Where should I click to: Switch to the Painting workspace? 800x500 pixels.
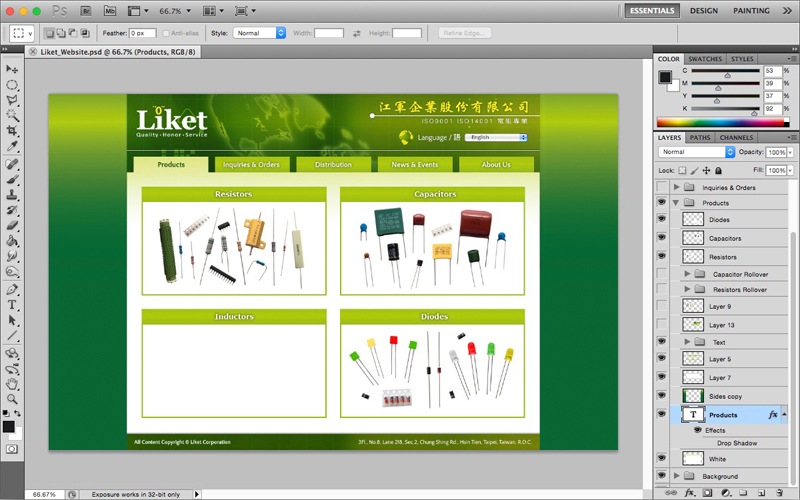point(751,11)
